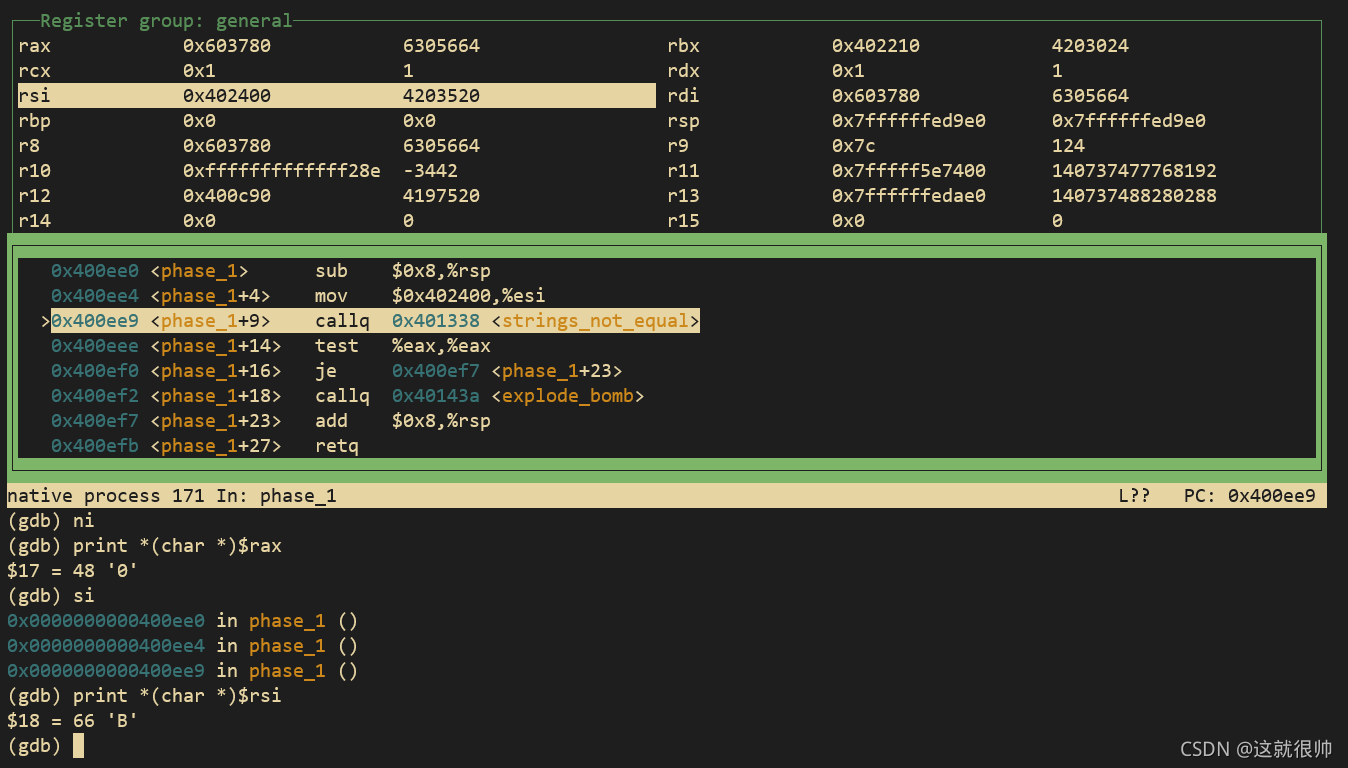Click the <strings_not_equal> call target

pyautogui.click(x=595, y=321)
